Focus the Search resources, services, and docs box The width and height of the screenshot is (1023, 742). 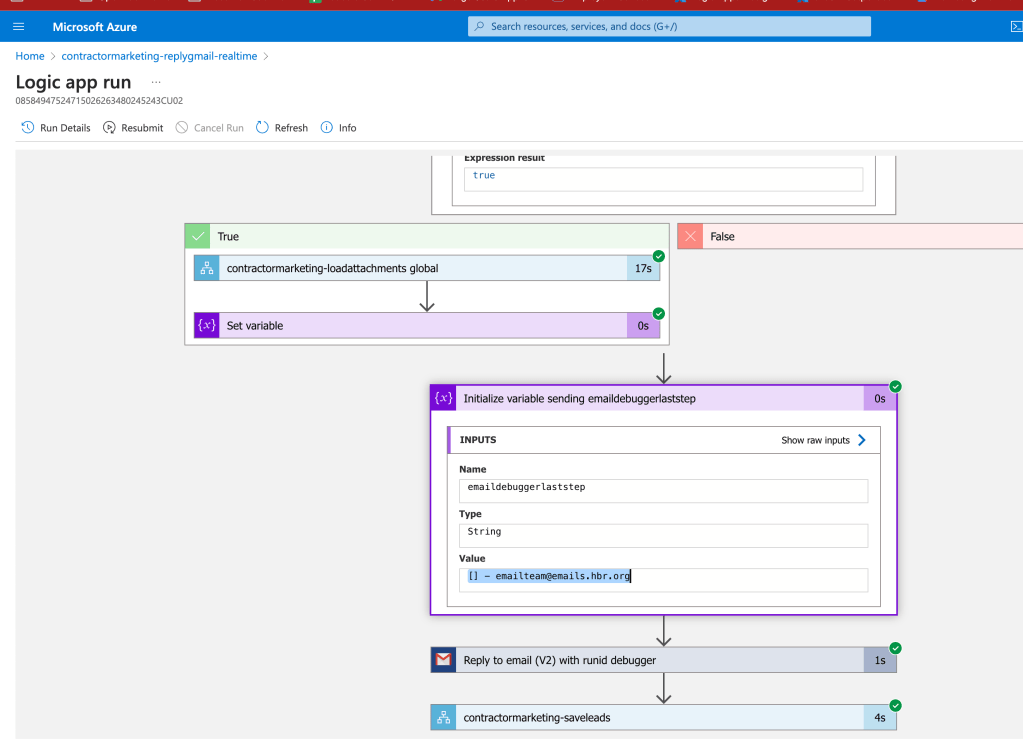[x=669, y=27]
